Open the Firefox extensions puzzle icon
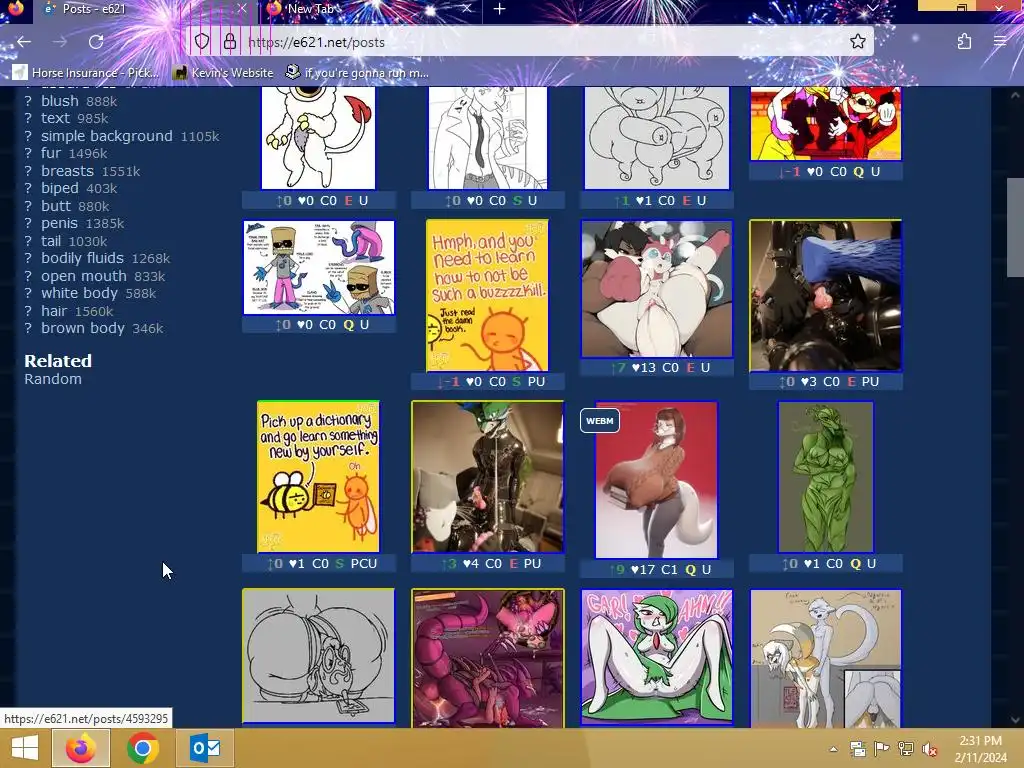Viewport: 1024px width, 768px height. pyautogui.click(x=964, y=42)
